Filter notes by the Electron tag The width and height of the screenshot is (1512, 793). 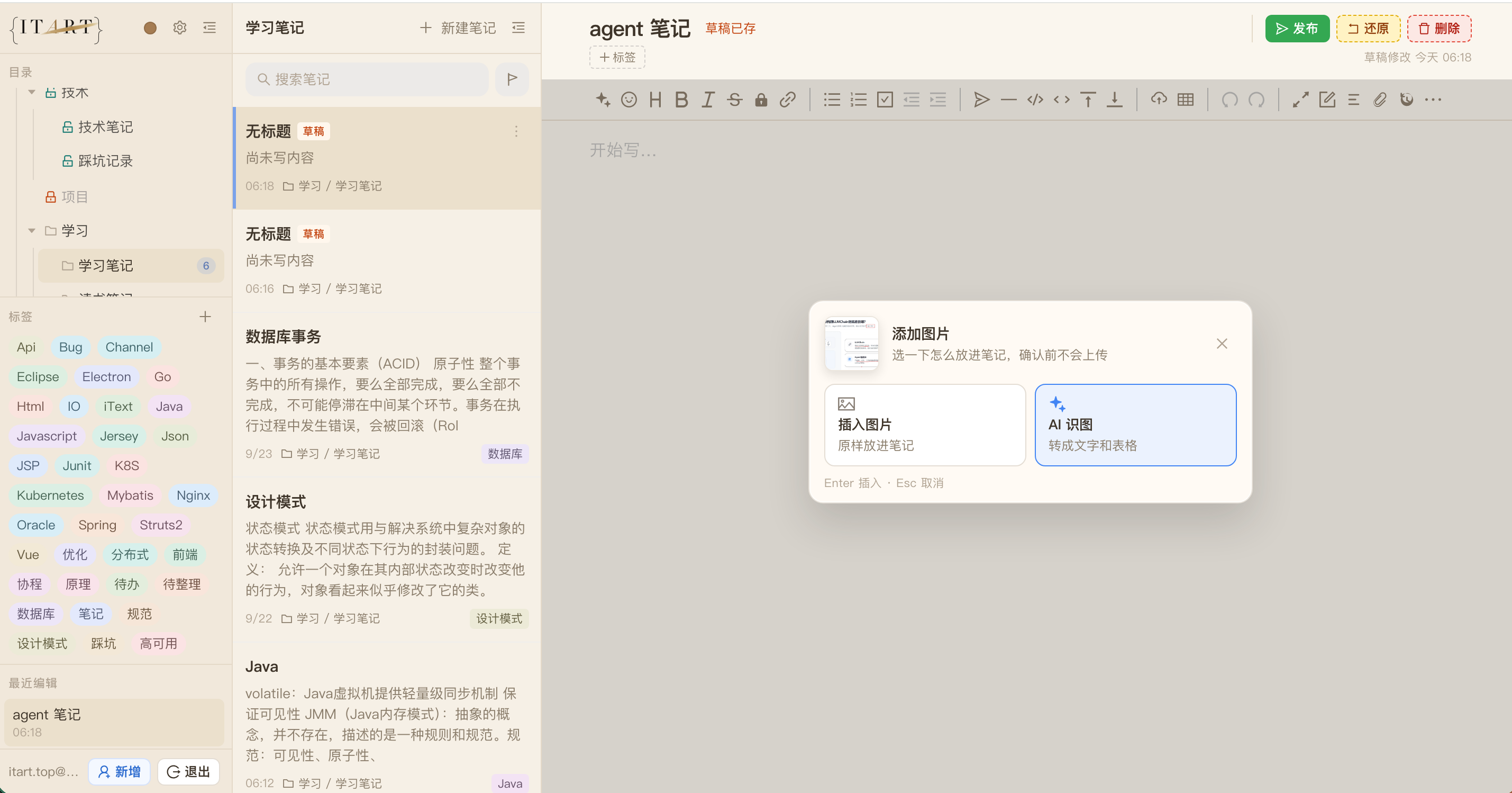(106, 376)
